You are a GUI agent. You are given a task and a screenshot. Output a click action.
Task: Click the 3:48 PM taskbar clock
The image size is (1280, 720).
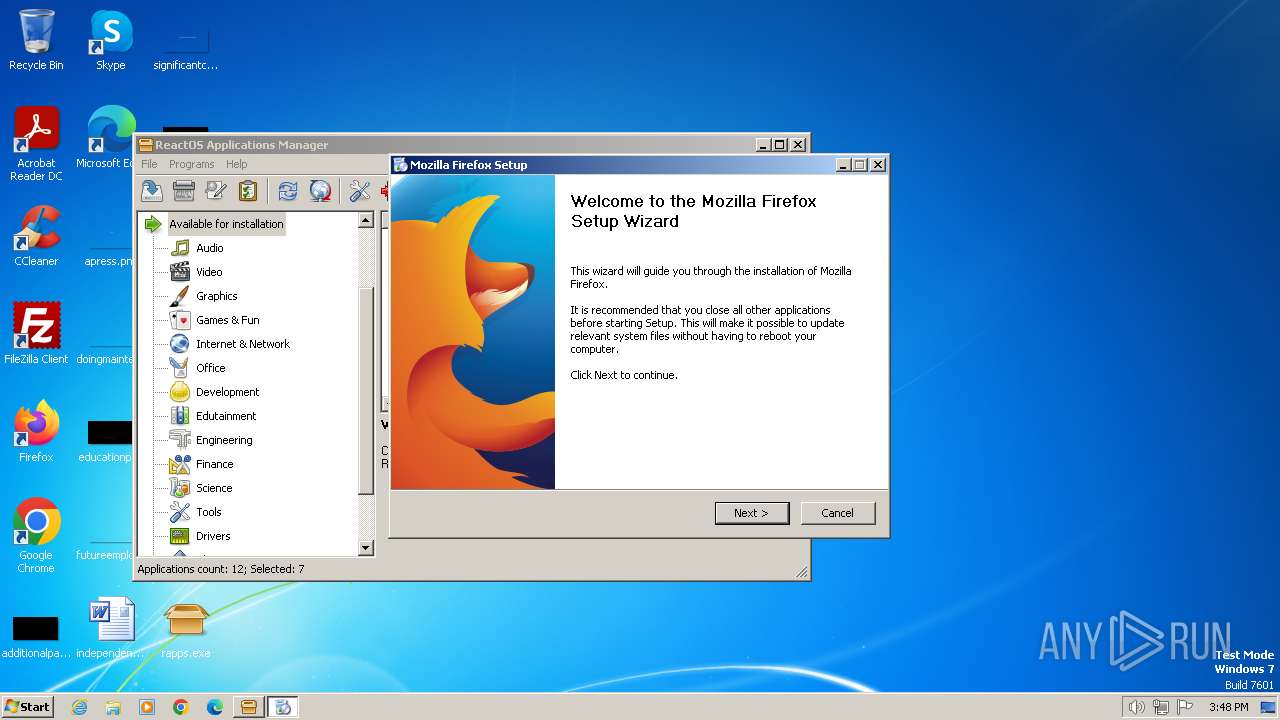pyautogui.click(x=1228, y=707)
